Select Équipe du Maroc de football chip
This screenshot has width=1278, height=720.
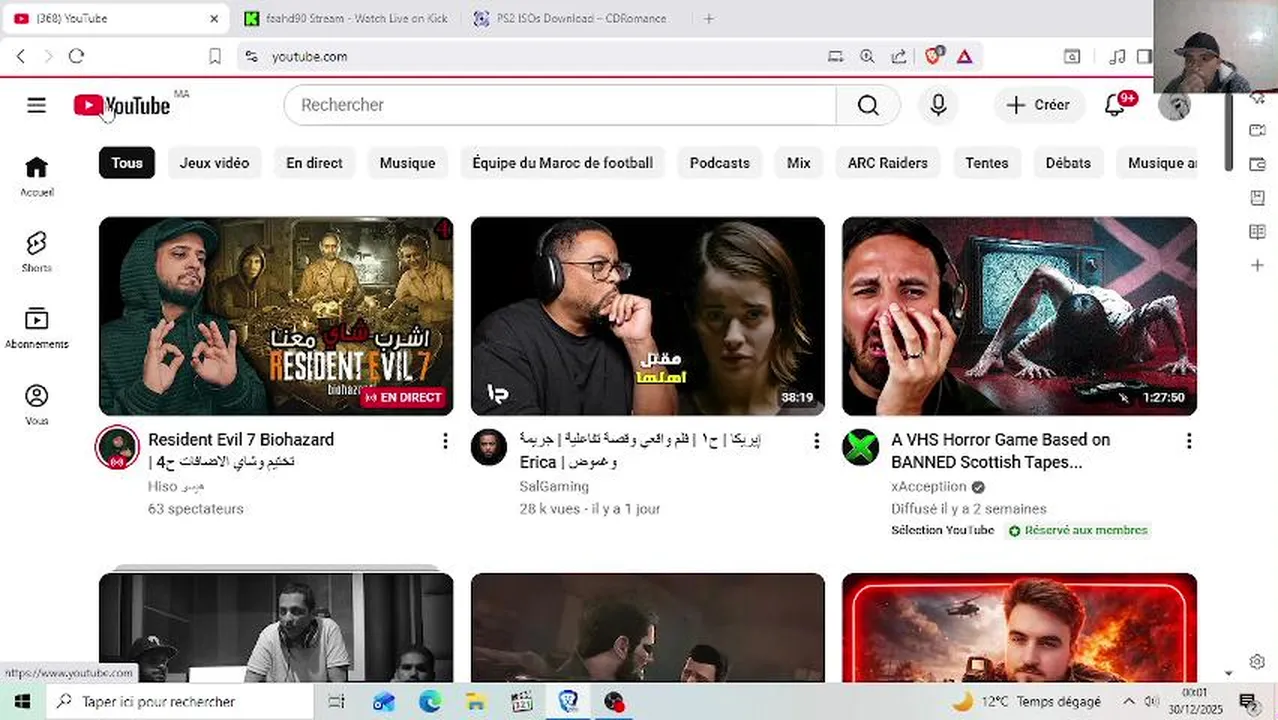562,163
